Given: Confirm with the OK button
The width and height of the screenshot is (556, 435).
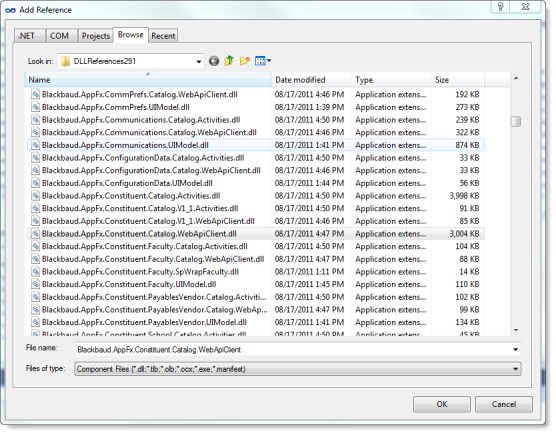Looking at the screenshot, I should click(x=442, y=404).
